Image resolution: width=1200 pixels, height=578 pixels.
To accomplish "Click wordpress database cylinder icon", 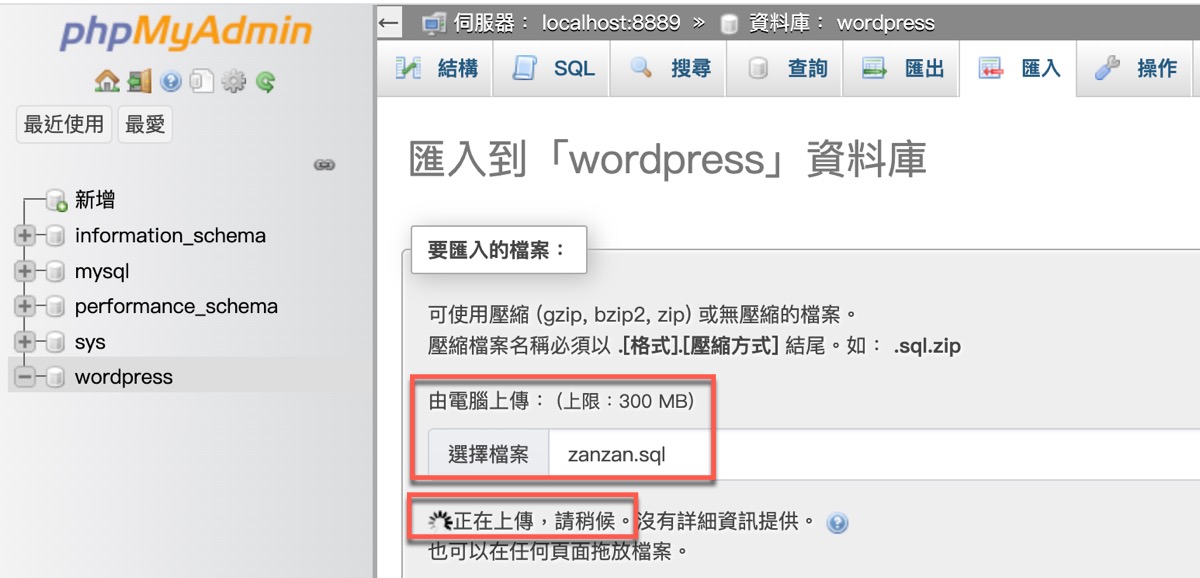I will pos(56,378).
